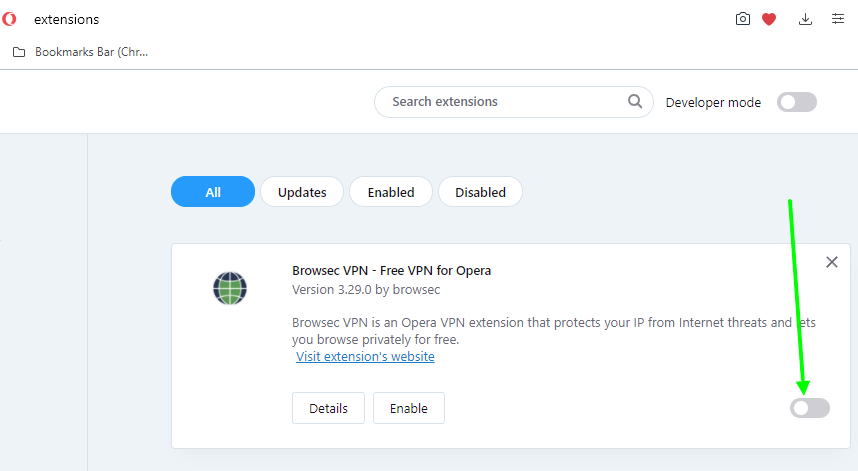Open the downloads icon
The image size is (858, 471).
[805, 19]
